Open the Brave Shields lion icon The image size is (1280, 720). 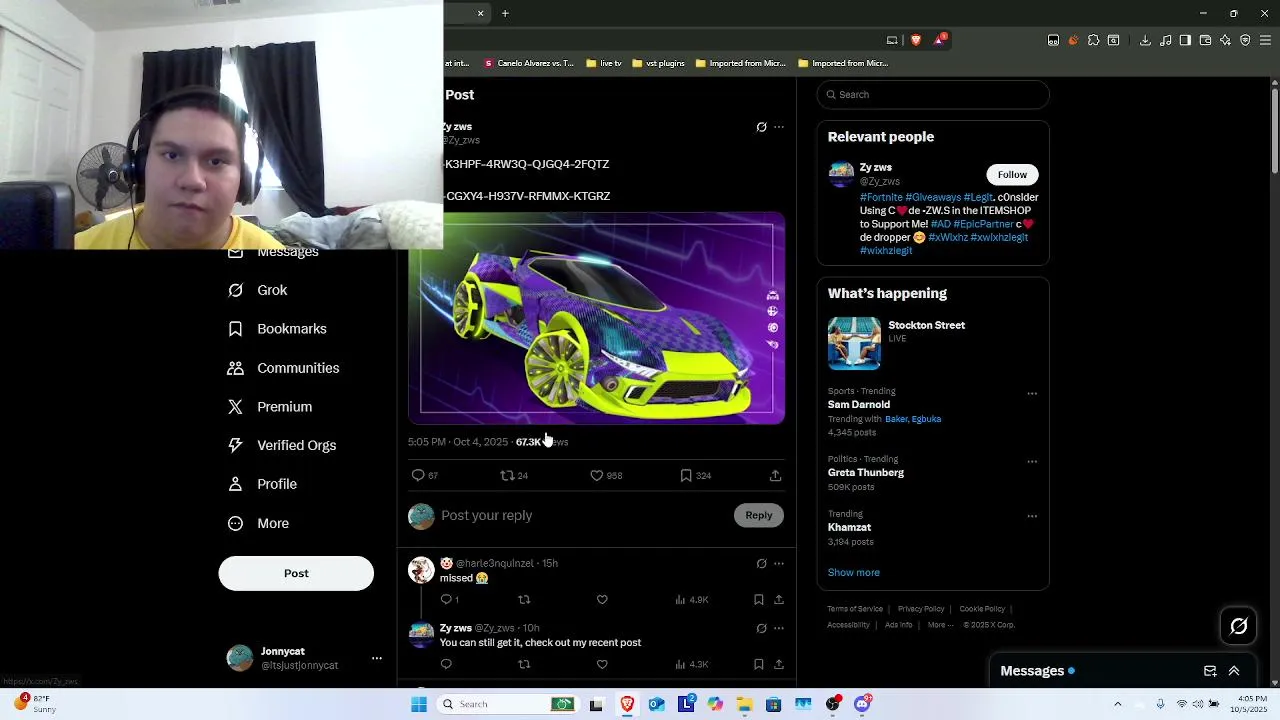(x=915, y=40)
